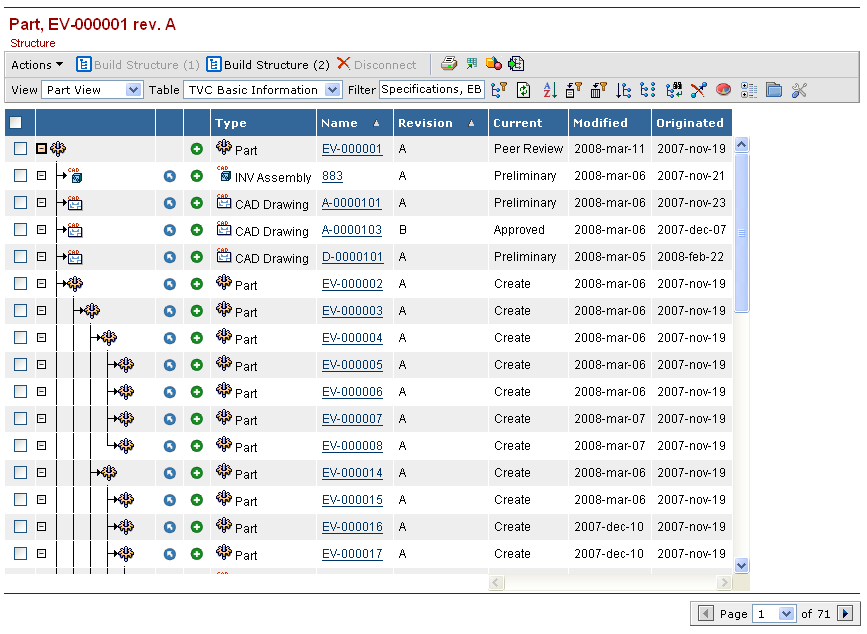Tick the checkbox for the EV-000001 row
867x634 pixels.
pyautogui.click(x=21, y=149)
